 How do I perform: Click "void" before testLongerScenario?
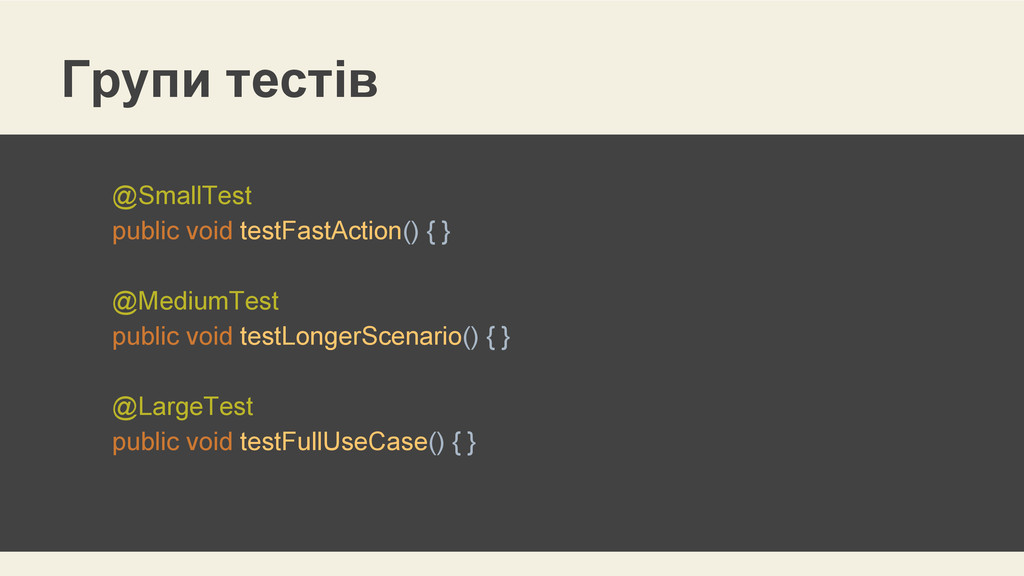(209, 337)
